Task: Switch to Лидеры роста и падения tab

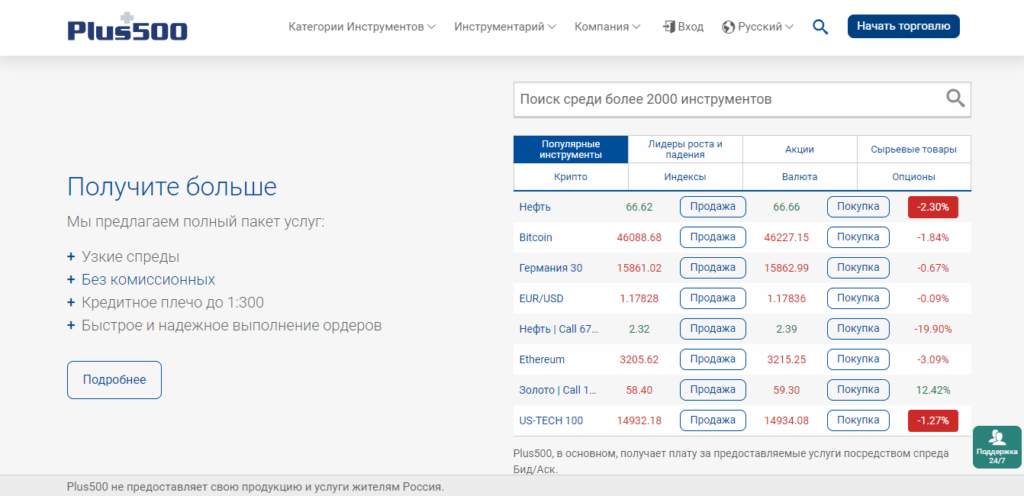Action: (685, 149)
